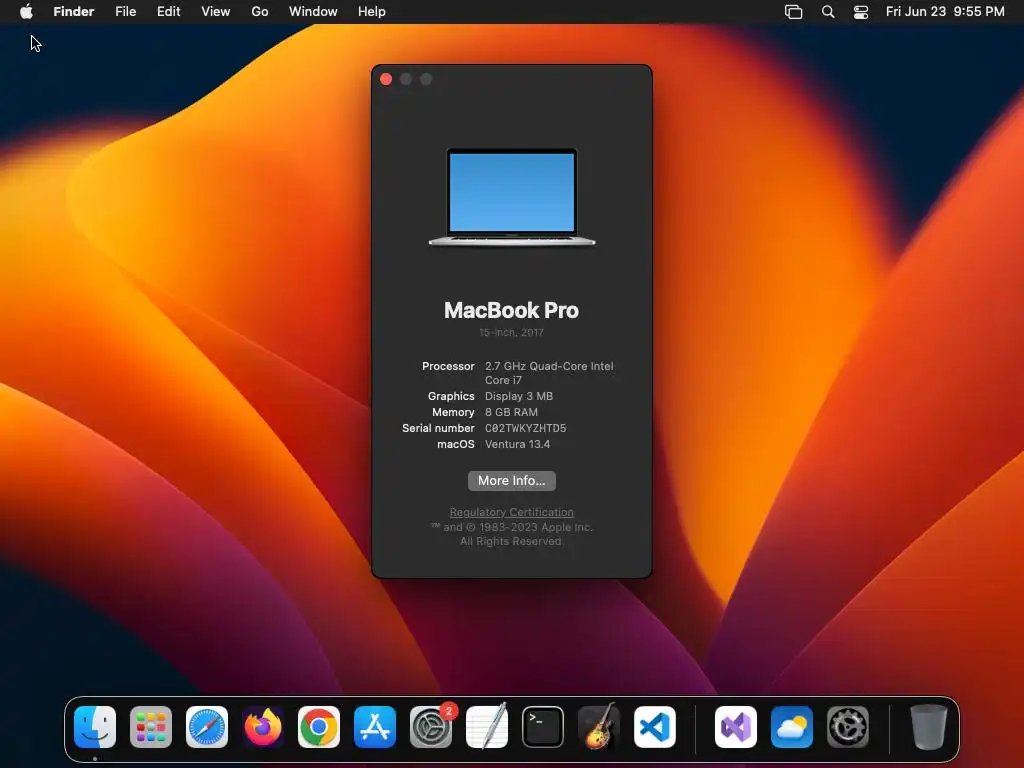Click the MacBook Pro laptop image

pyautogui.click(x=511, y=197)
